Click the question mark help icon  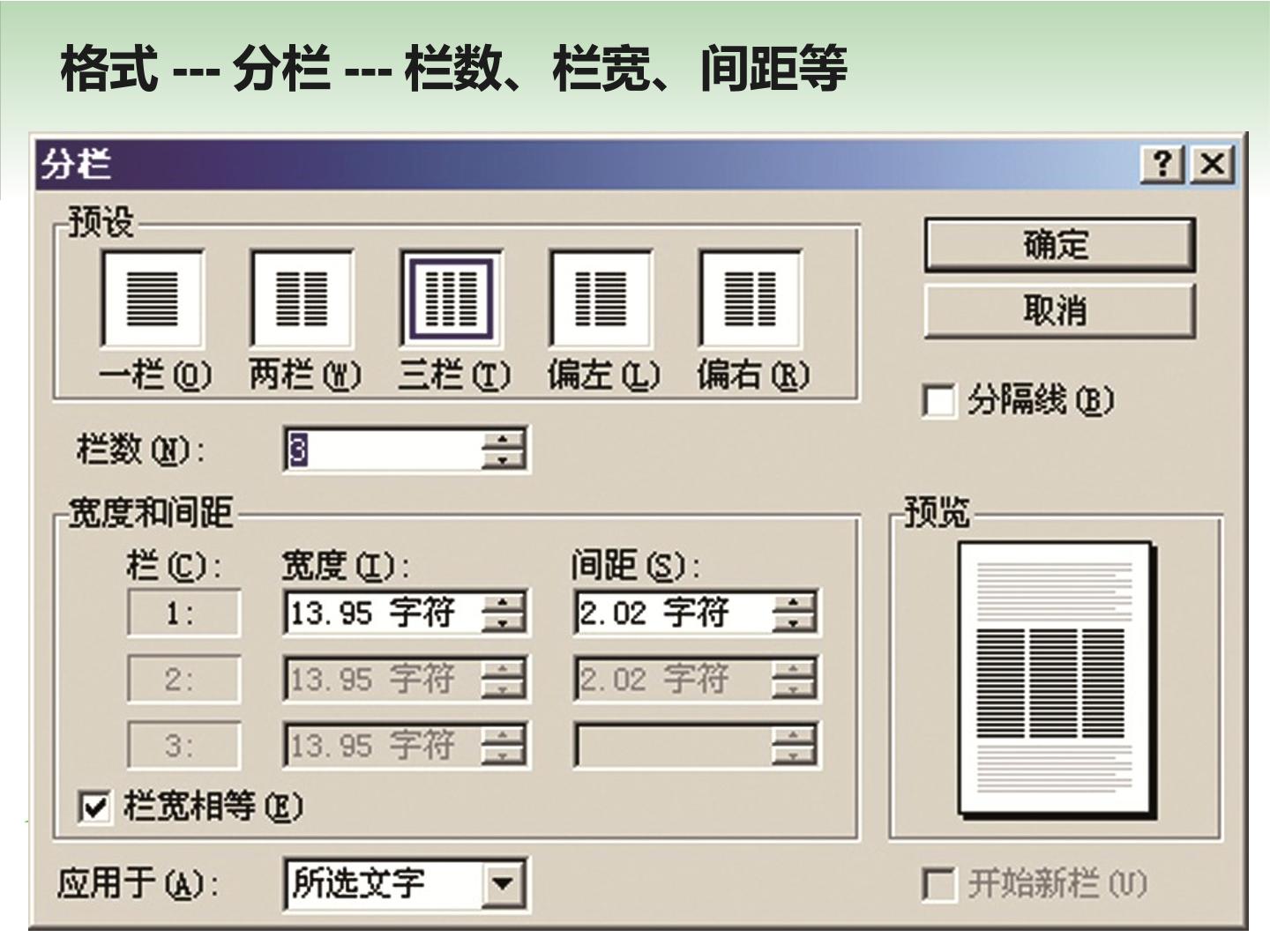click(1163, 165)
